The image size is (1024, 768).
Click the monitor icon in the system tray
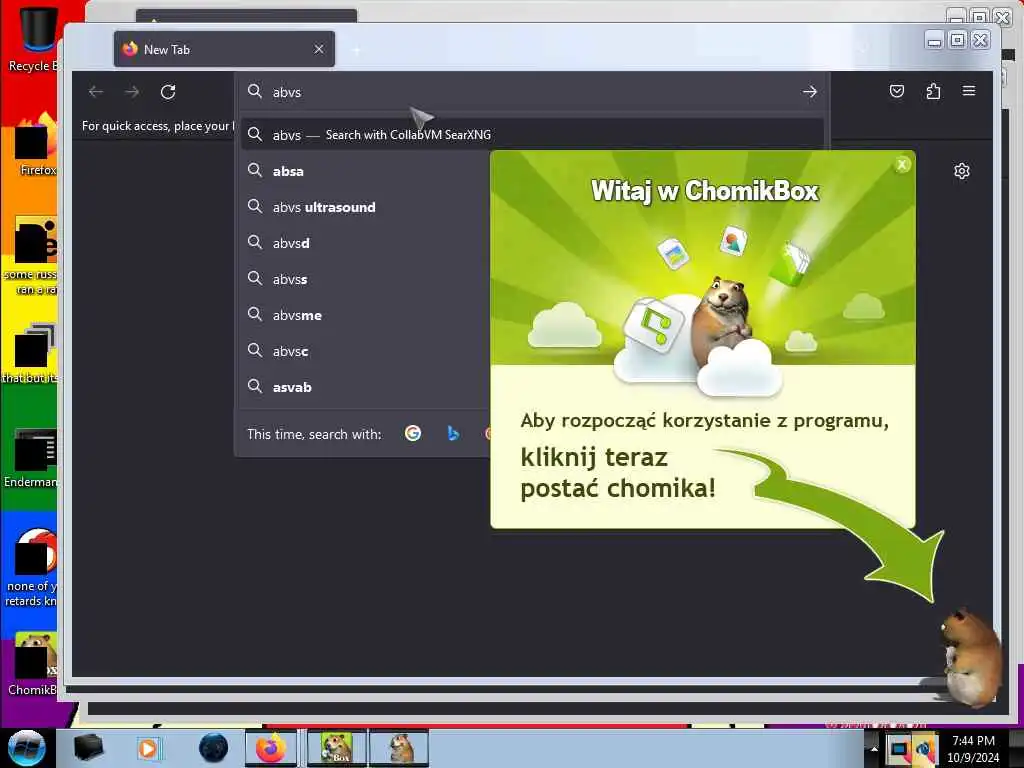tap(899, 749)
